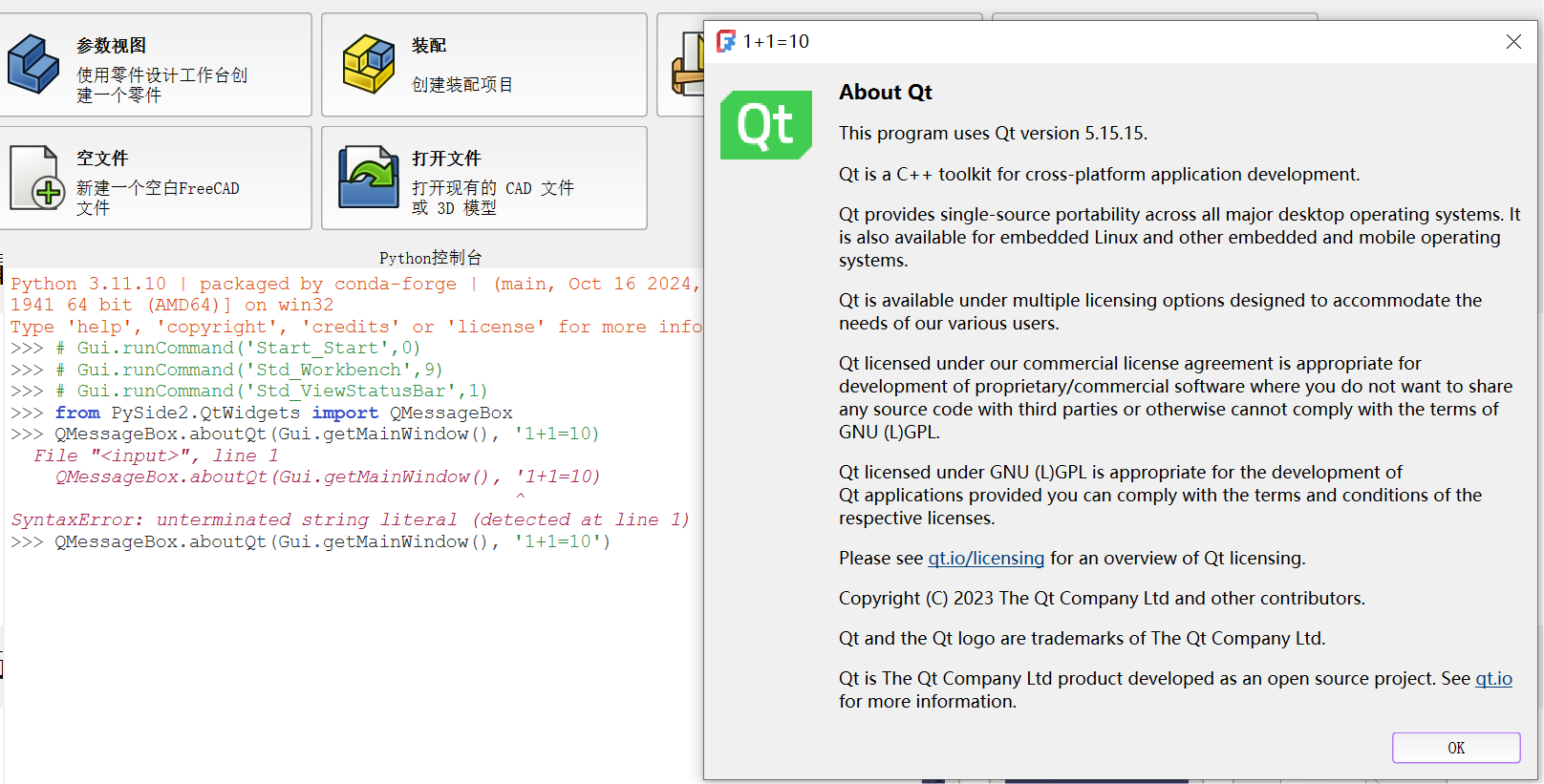
Task: Open the 装配 create assembly card
Action: [484, 65]
